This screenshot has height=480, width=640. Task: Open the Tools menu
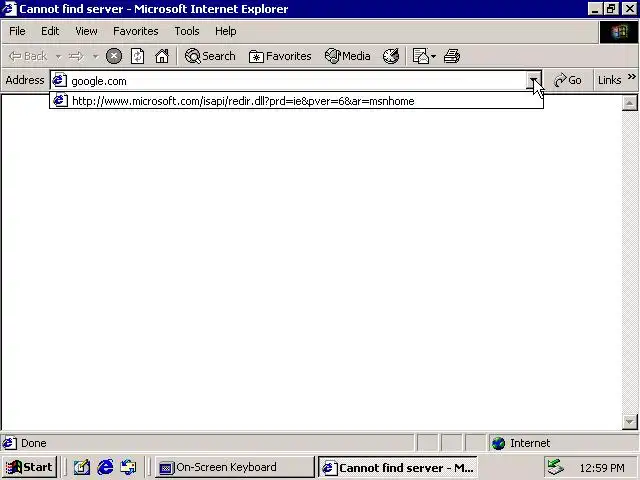(187, 31)
